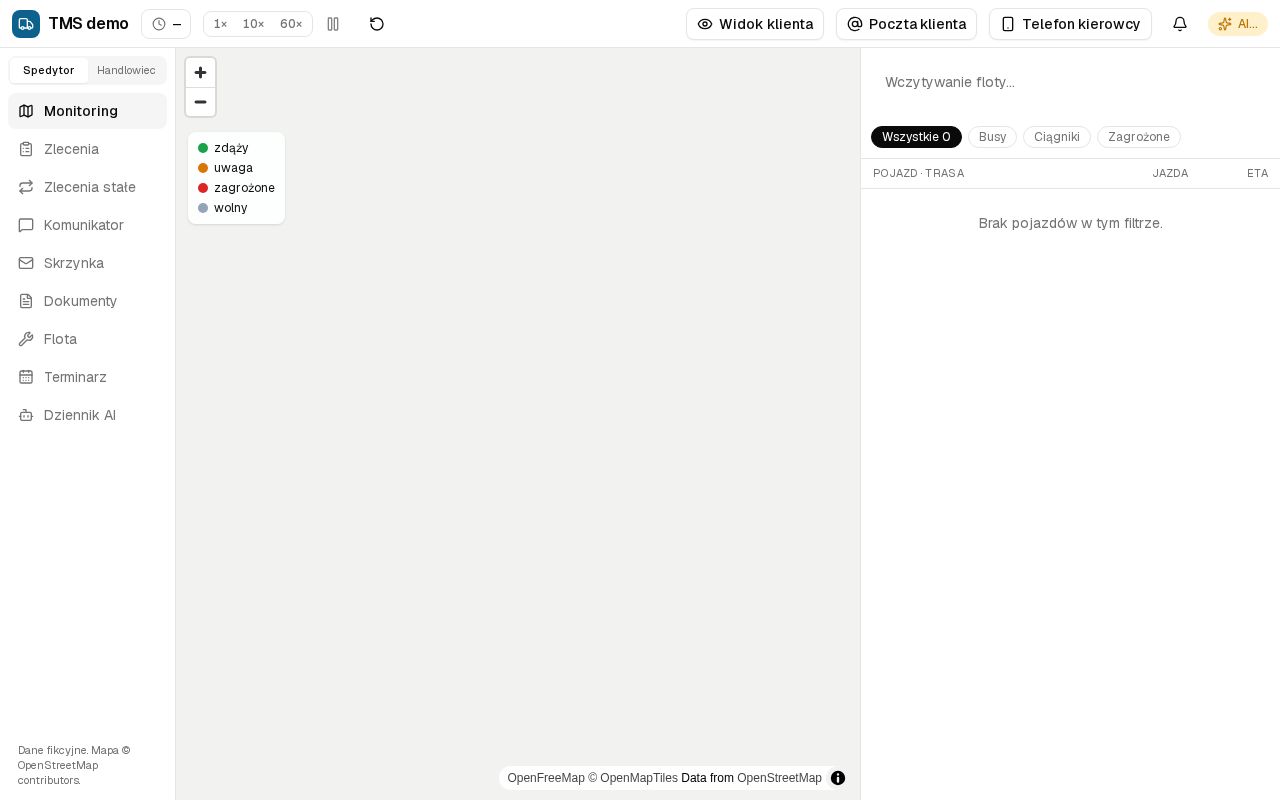
Task: Open the notifications bell
Action: tap(1180, 24)
